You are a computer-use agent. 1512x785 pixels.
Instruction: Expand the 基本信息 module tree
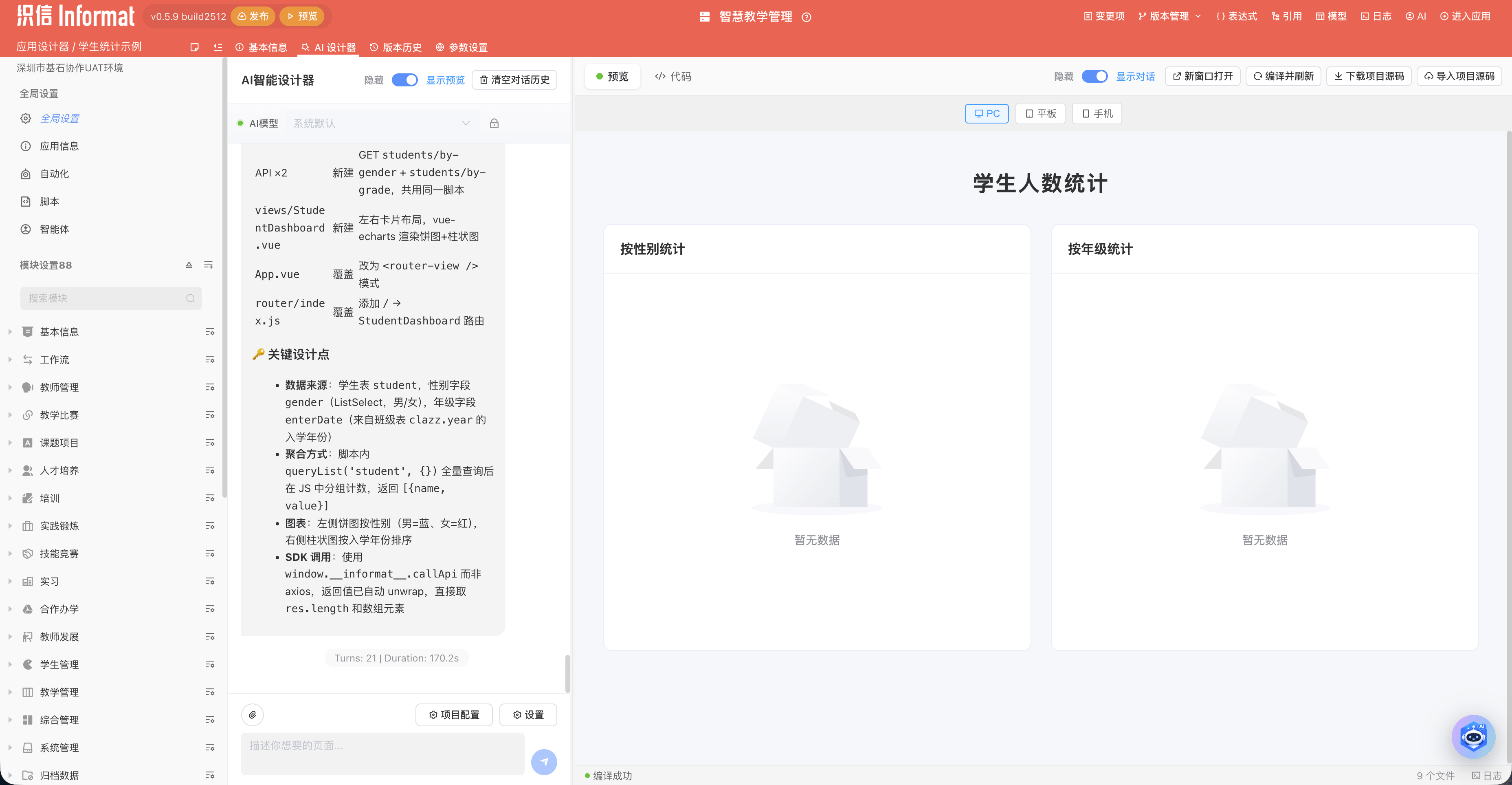tap(10, 332)
